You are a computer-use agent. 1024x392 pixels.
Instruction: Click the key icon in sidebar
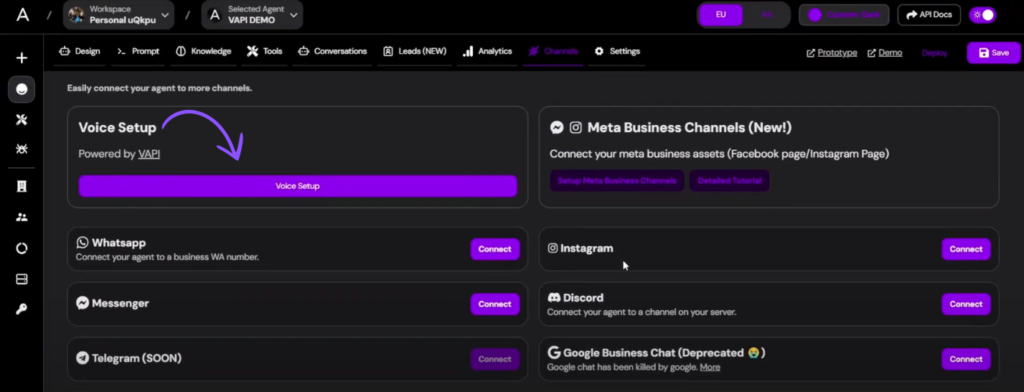coord(22,310)
